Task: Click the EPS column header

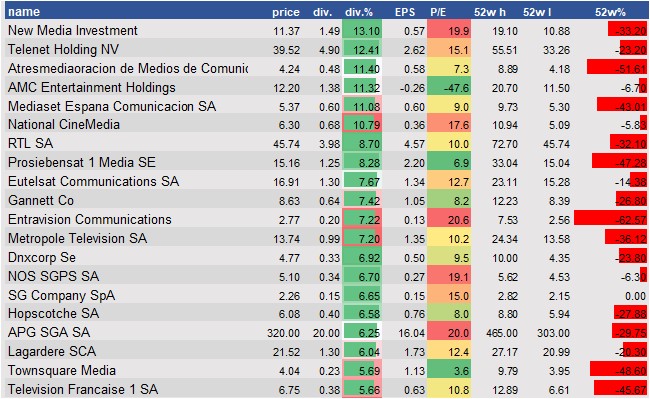Action: point(405,12)
